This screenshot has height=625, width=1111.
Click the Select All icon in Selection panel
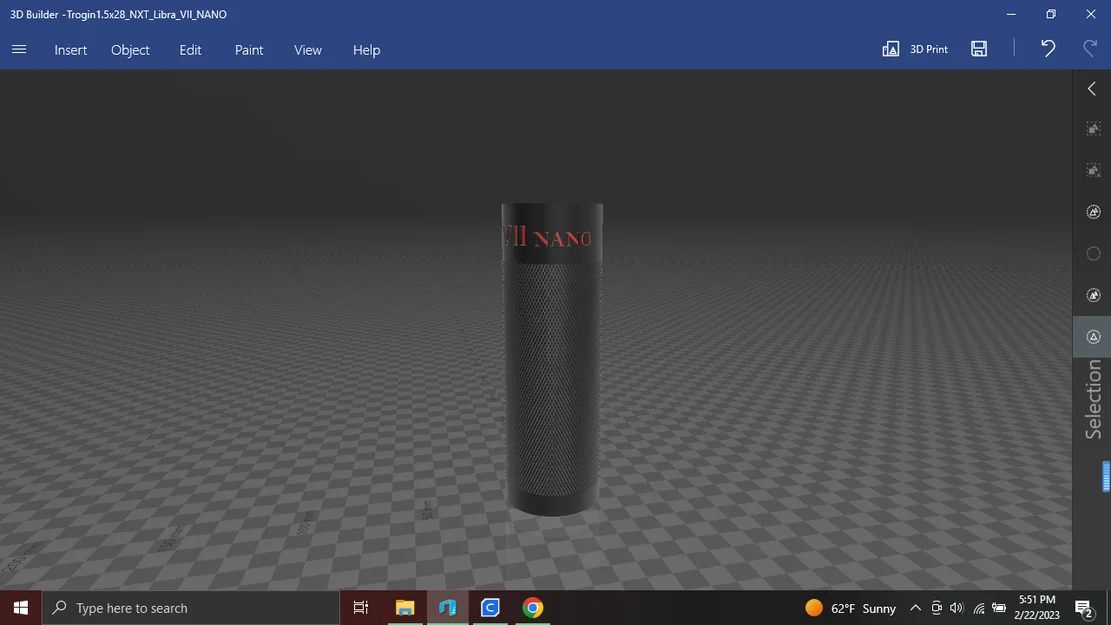pyautogui.click(x=1093, y=128)
